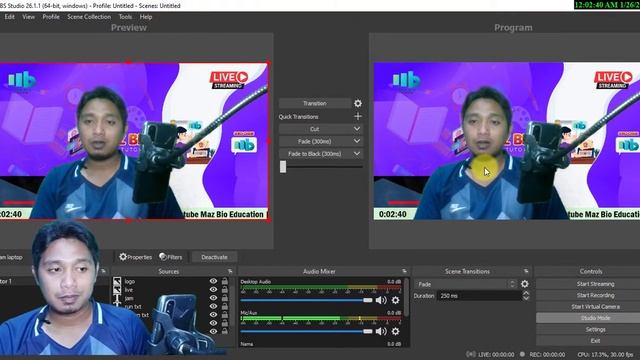Screen dimensions: 640x360
Task: Open the View menu
Action: [29, 17]
